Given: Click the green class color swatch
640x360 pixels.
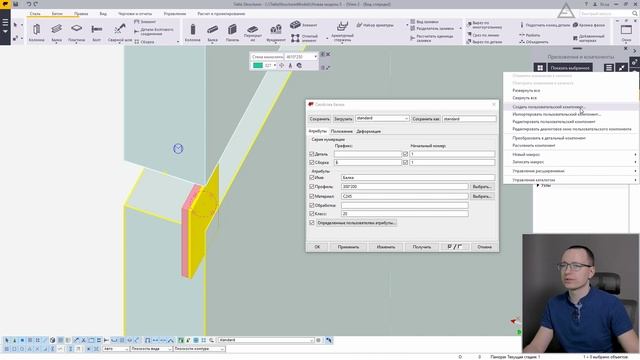Looking at the screenshot, I should click(258, 65).
